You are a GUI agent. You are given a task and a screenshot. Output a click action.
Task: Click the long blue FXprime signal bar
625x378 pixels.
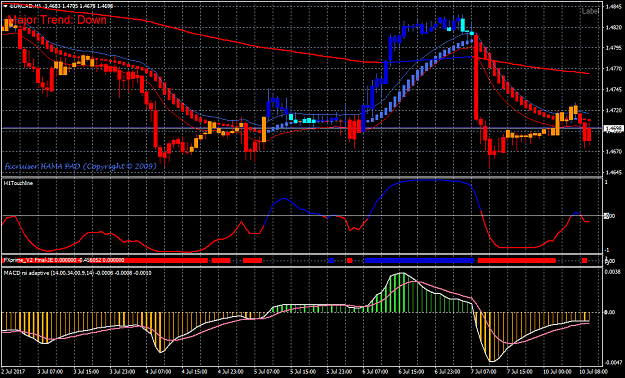pos(419,260)
